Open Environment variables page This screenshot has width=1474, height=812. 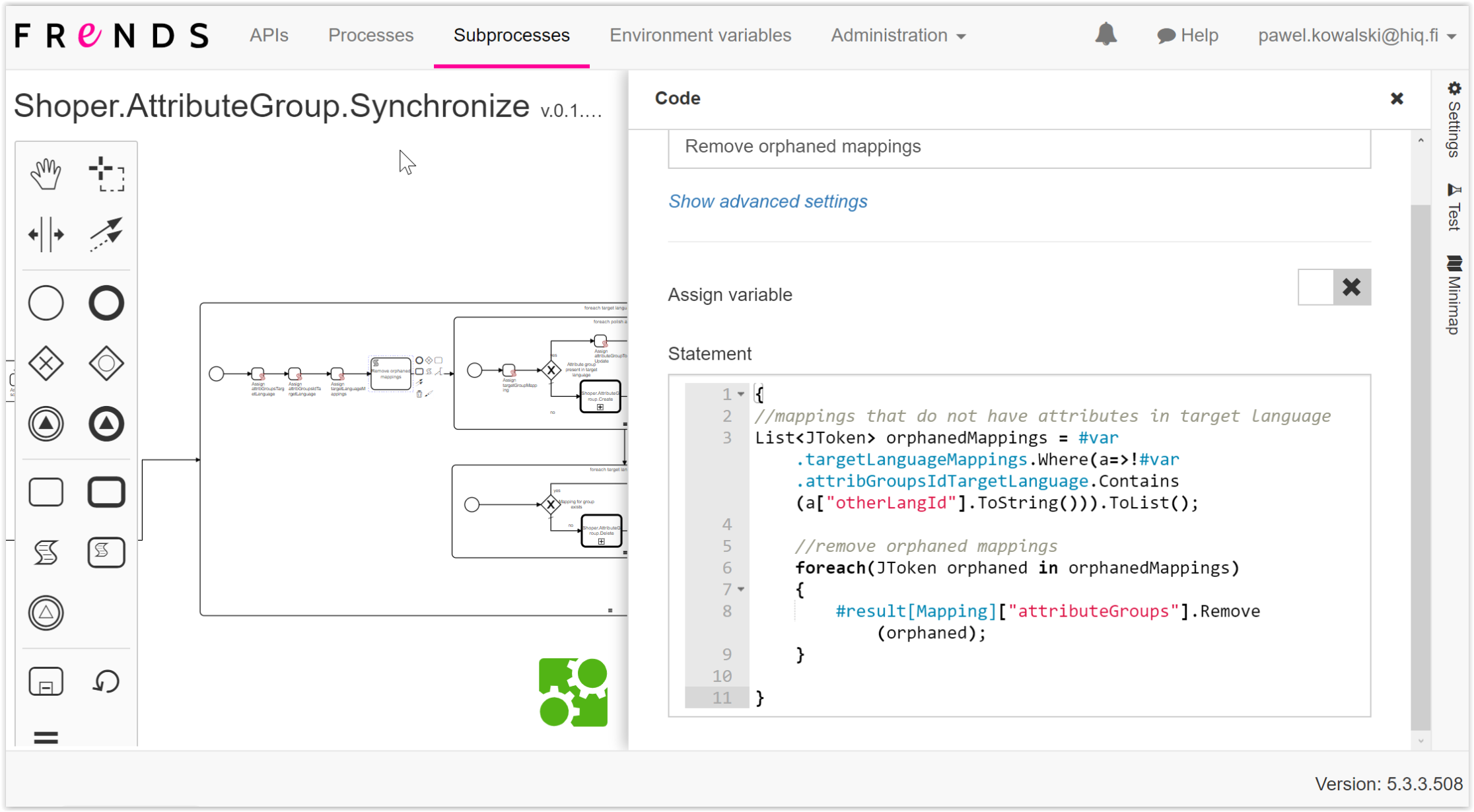pyautogui.click(x=700, y=35)
